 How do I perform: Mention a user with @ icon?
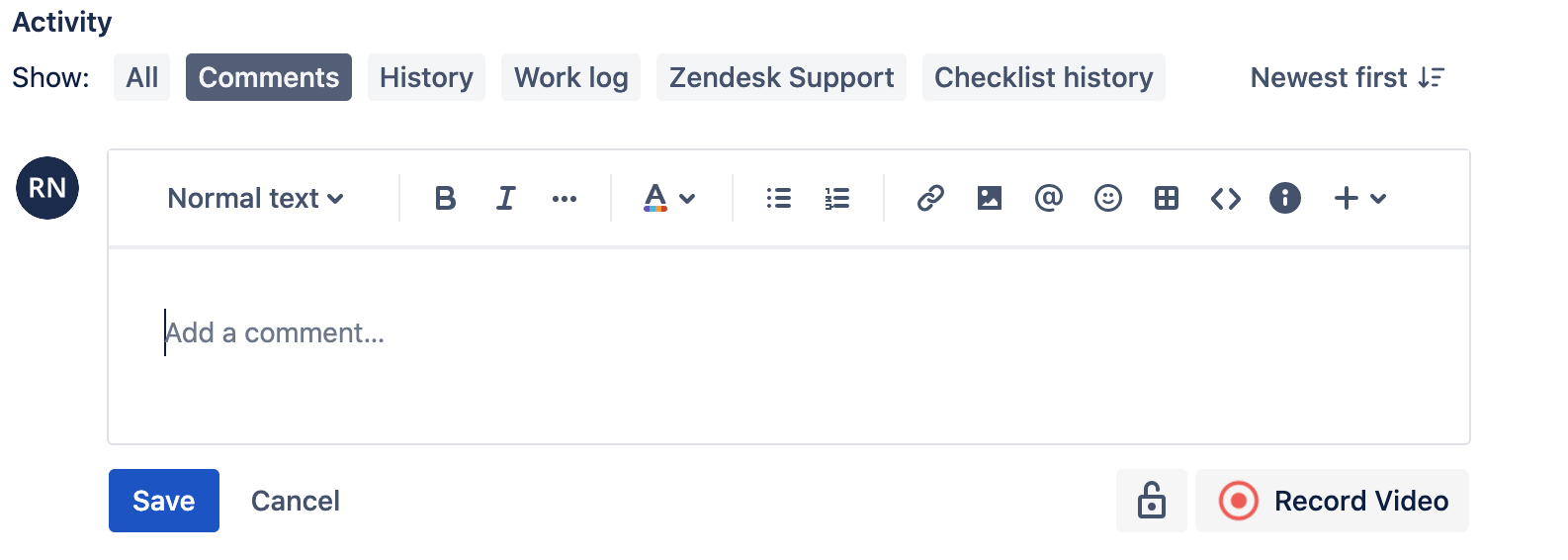point(1048,199)
